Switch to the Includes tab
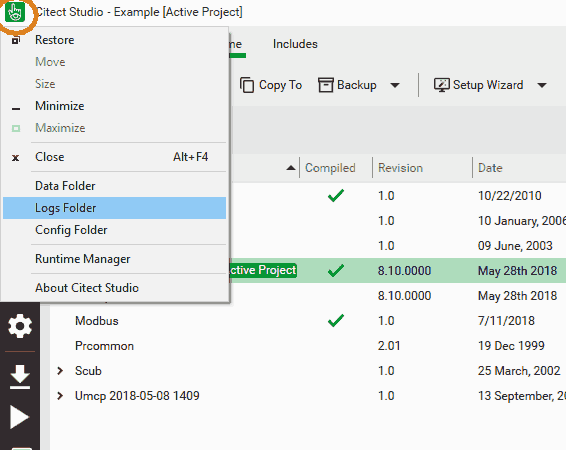The width and height of the screenshot is (566, 450). [295, 44]
